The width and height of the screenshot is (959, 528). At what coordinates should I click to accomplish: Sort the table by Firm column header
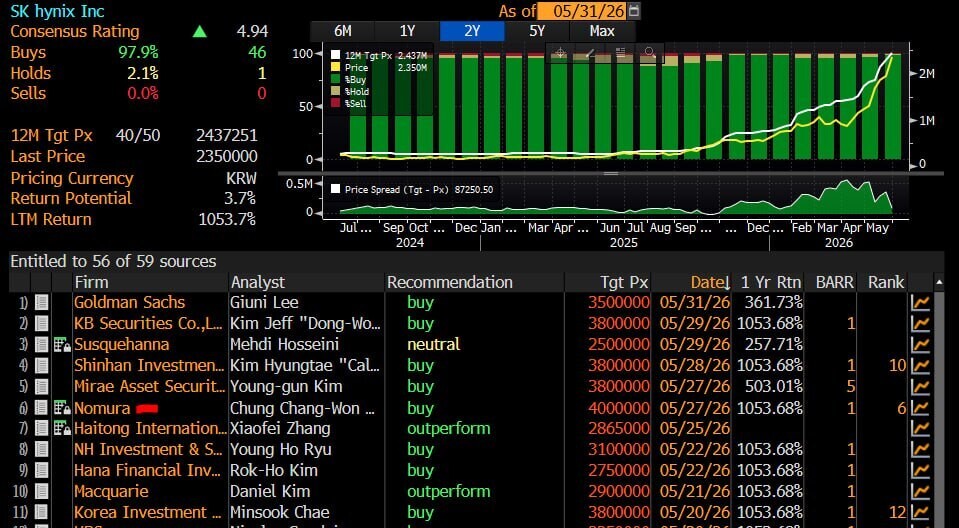[91, 282]
